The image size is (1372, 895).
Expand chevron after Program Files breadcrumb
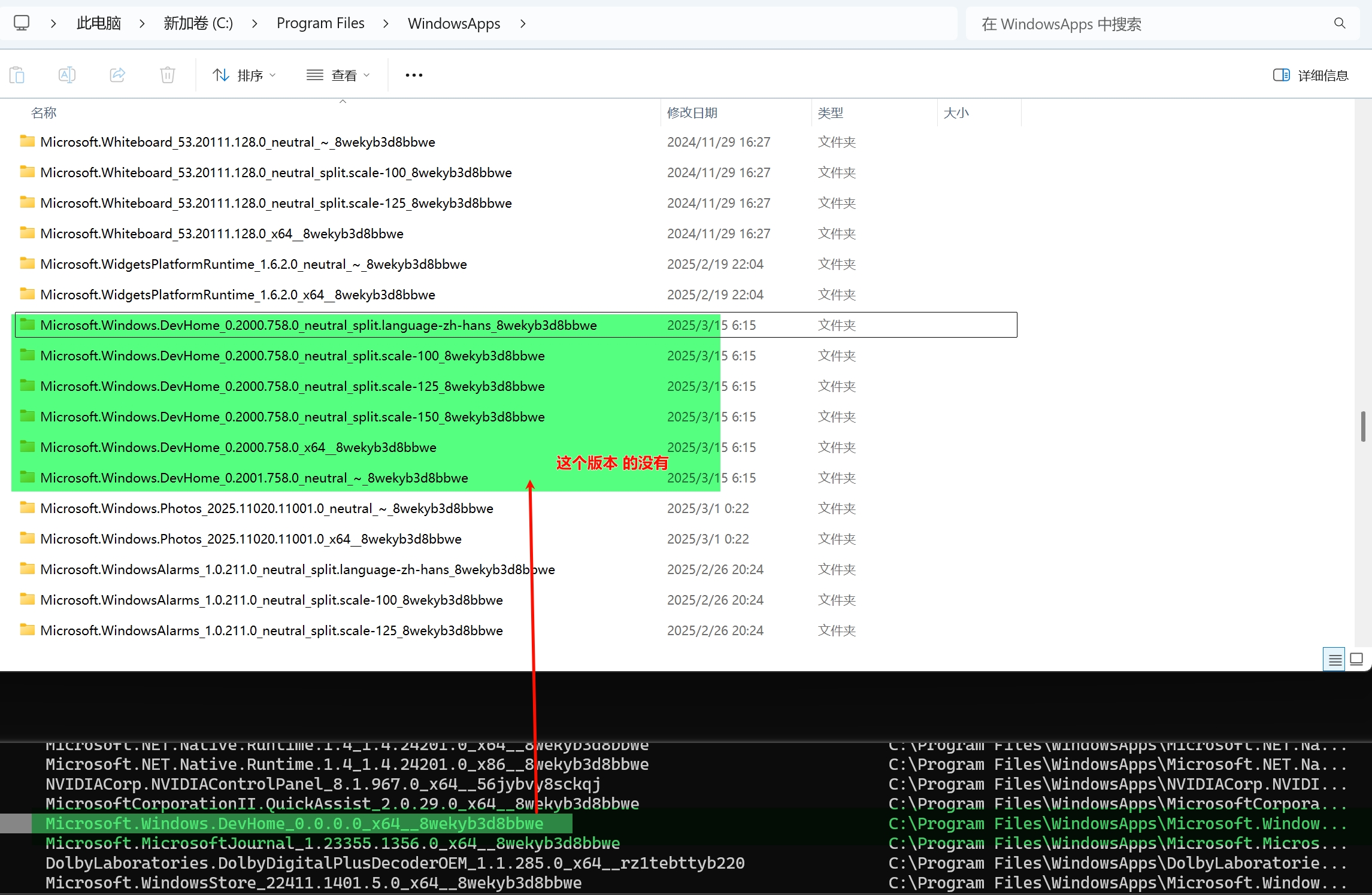pyautogui.click(x=386, y=23)
